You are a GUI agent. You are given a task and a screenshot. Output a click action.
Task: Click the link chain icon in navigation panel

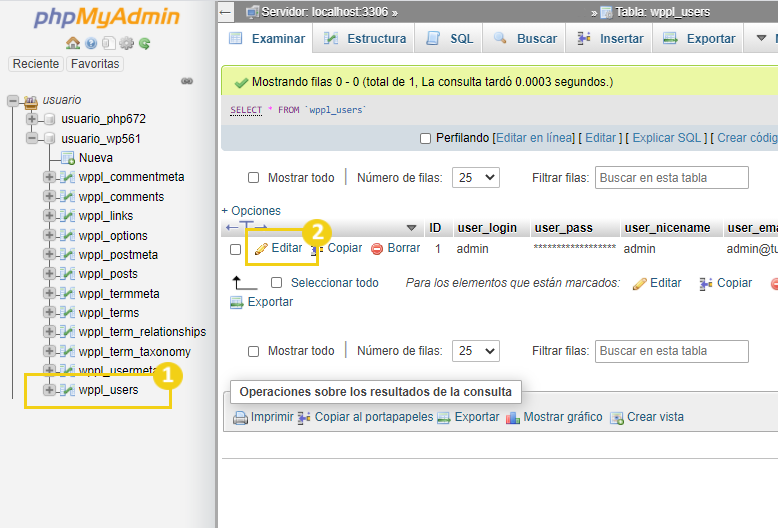pyautogui.click(x=187, y=81)
